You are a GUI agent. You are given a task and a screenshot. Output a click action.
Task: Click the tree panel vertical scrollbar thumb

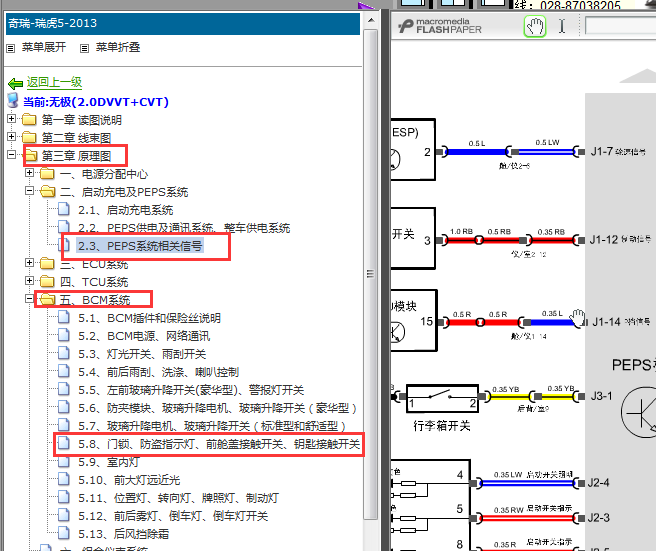tap(370, 274)
